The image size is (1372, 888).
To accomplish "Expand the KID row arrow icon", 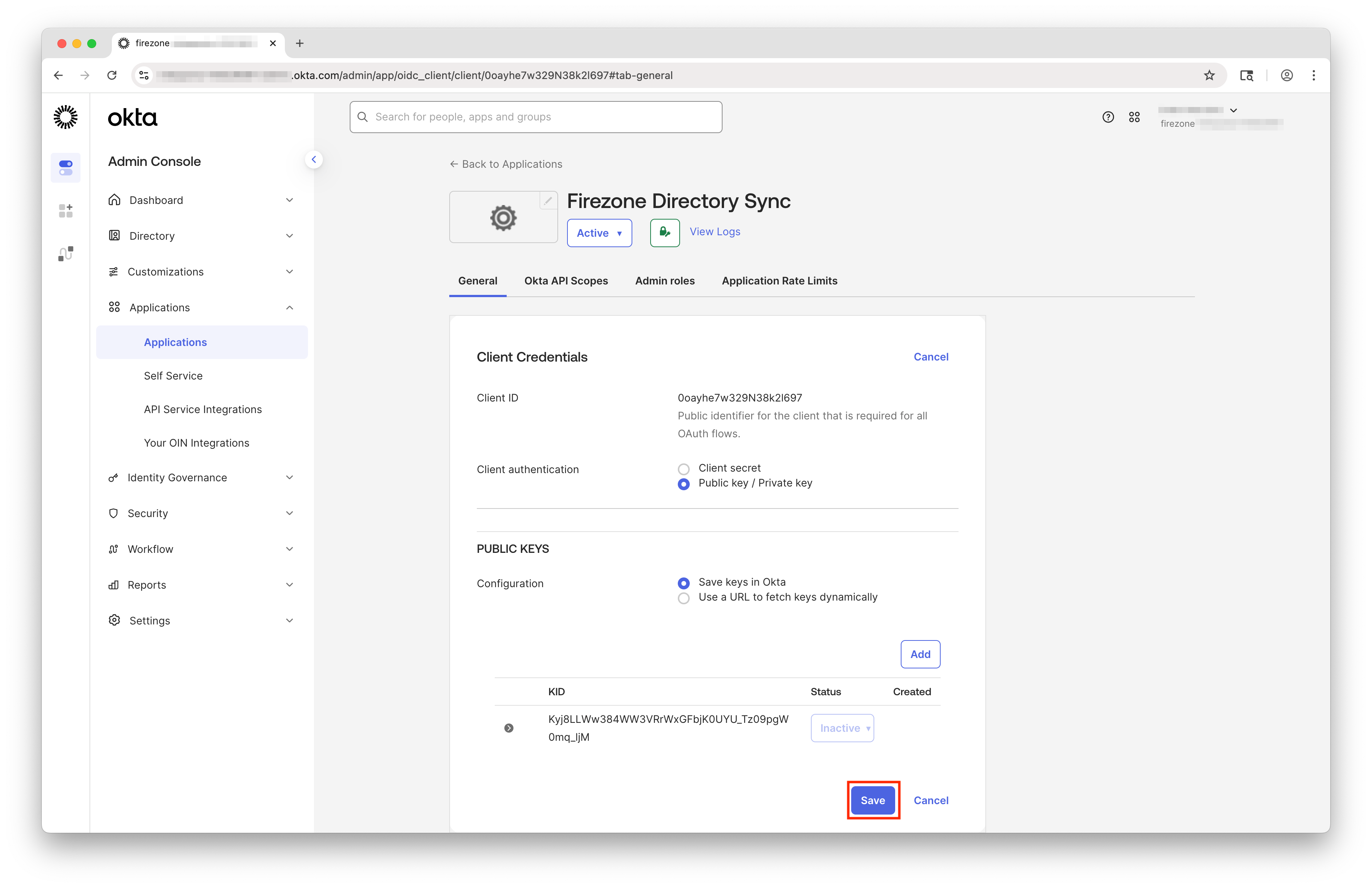I will point(509,728).
